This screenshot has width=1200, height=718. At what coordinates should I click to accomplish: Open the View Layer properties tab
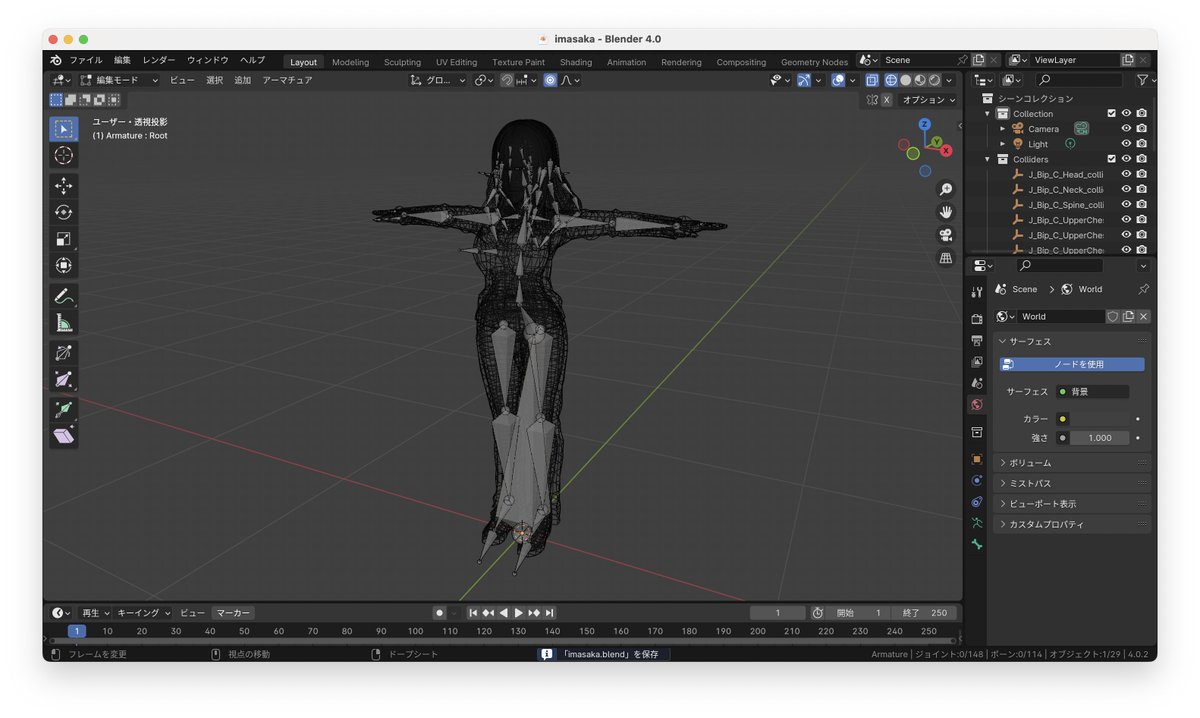(977, 362)
